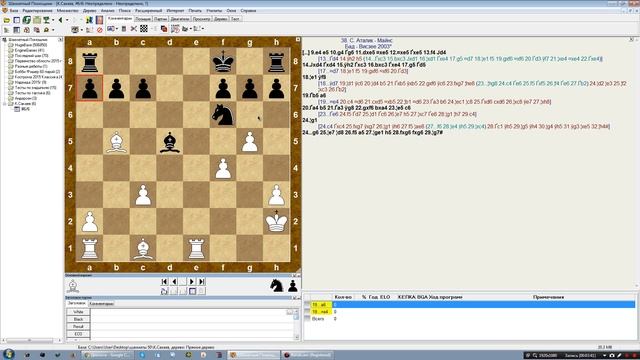640x360 pixels.
Task: Switch to the Партии tab
Action: [x=160, y=19]
